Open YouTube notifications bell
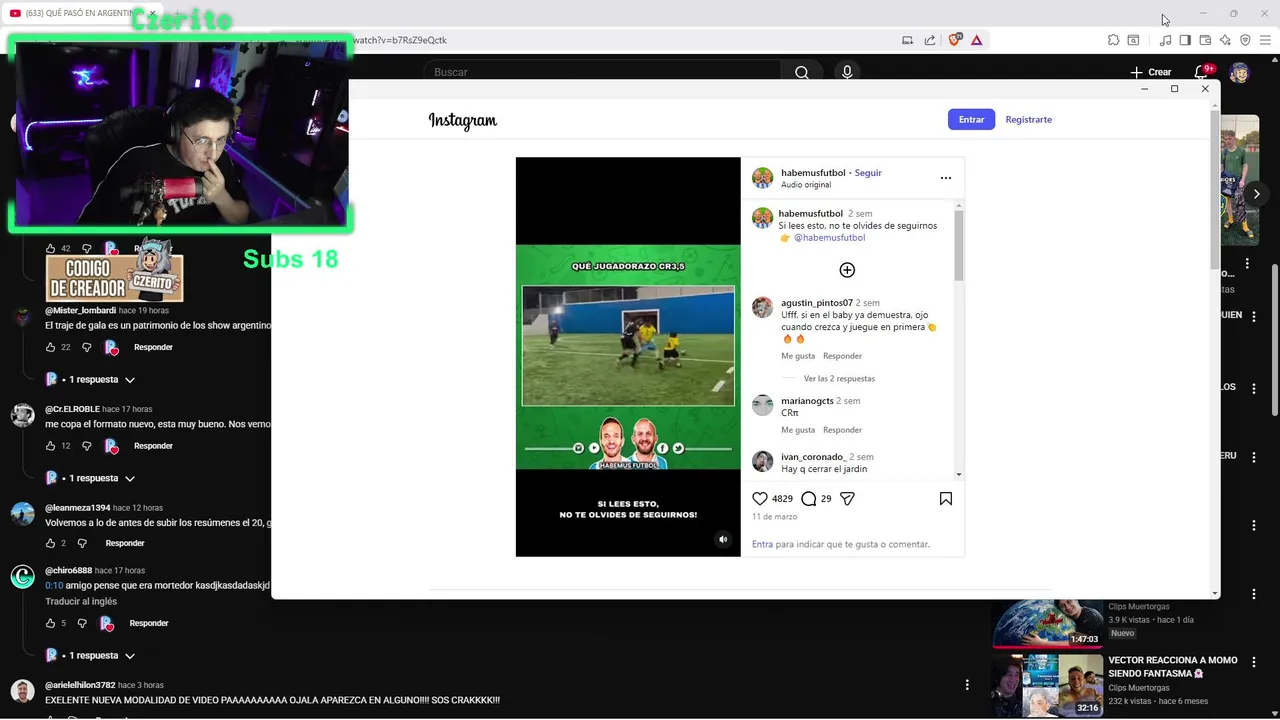Image resolution: width=1280 pixels, height=720 pixels. click(1201, 72)
